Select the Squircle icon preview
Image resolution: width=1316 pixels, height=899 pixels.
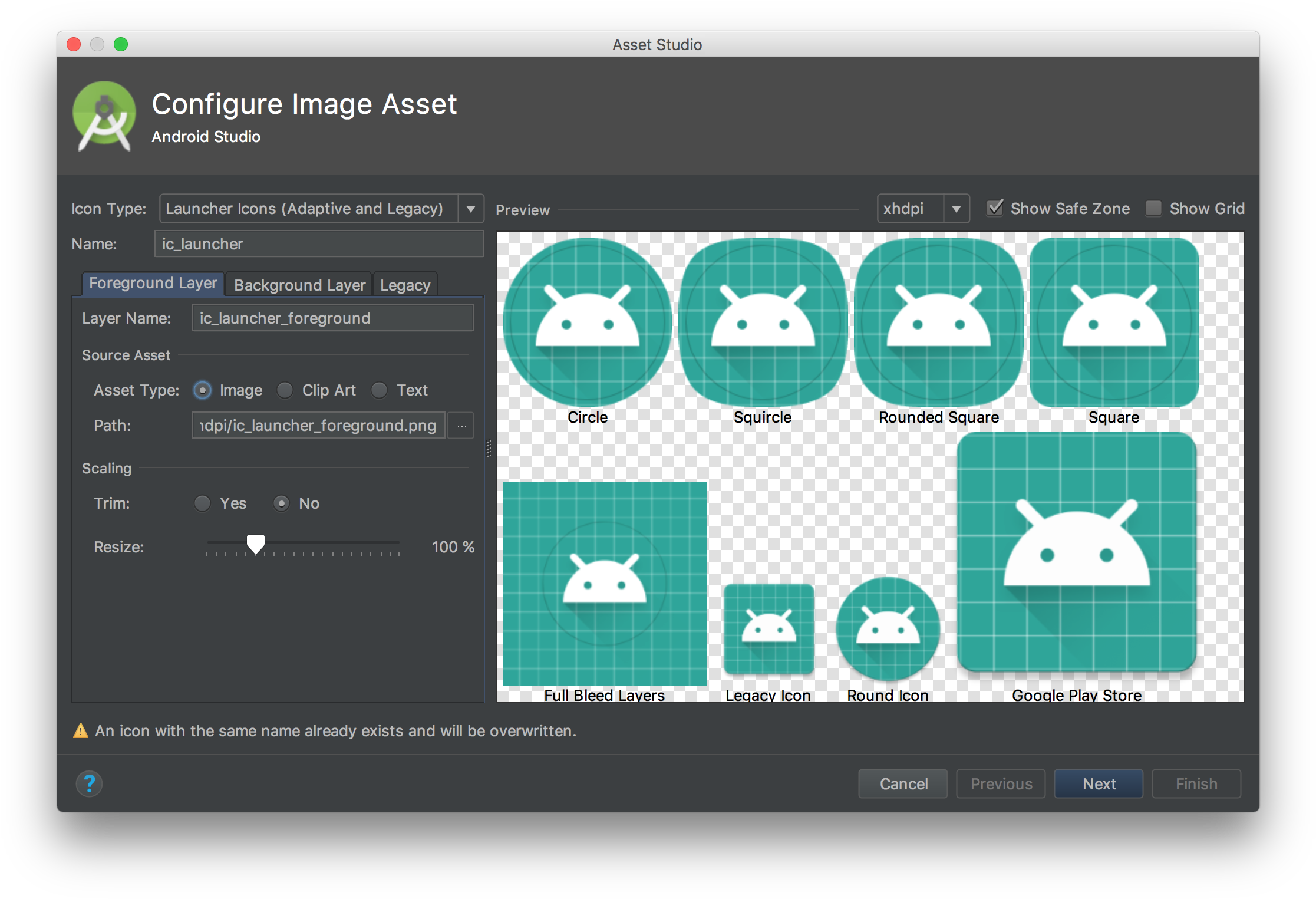click(x=763, y=322)
